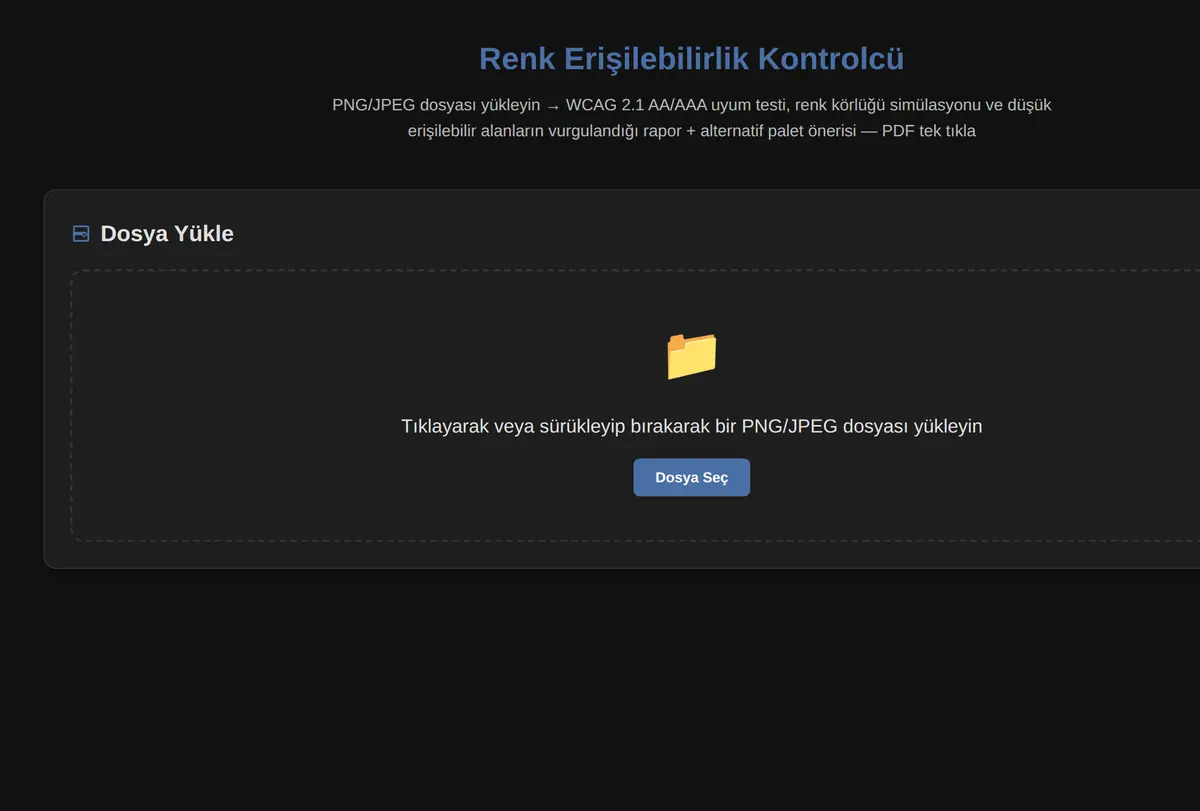Click the subtitle line starting 'erişilebilir alanların vurgulandığı'
1200x811 pixels.
coord(691,131)
